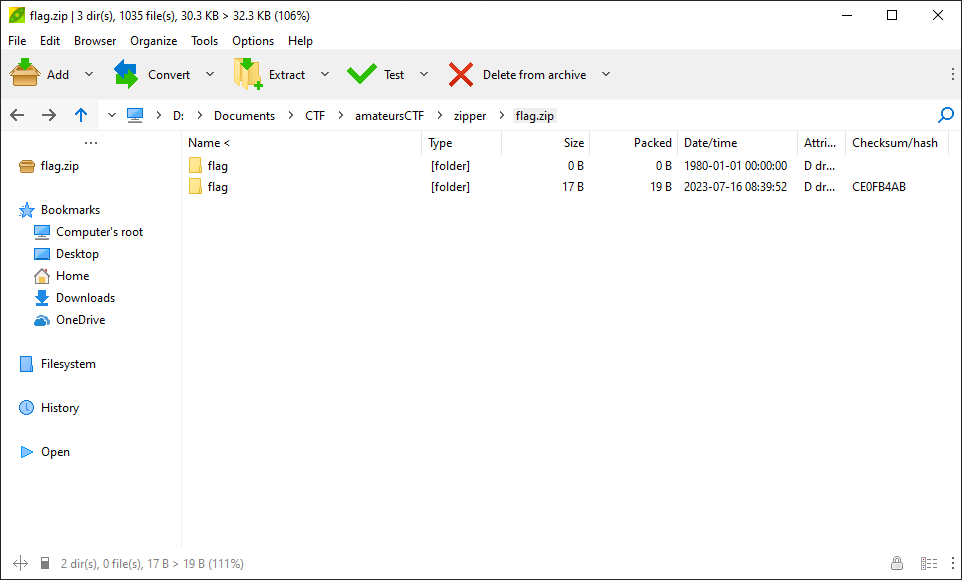Image resolution: width=962 pixels, height=580 pixels.
Task: Select the flag folder with 17 B size
Action: [x=217, y=186]
